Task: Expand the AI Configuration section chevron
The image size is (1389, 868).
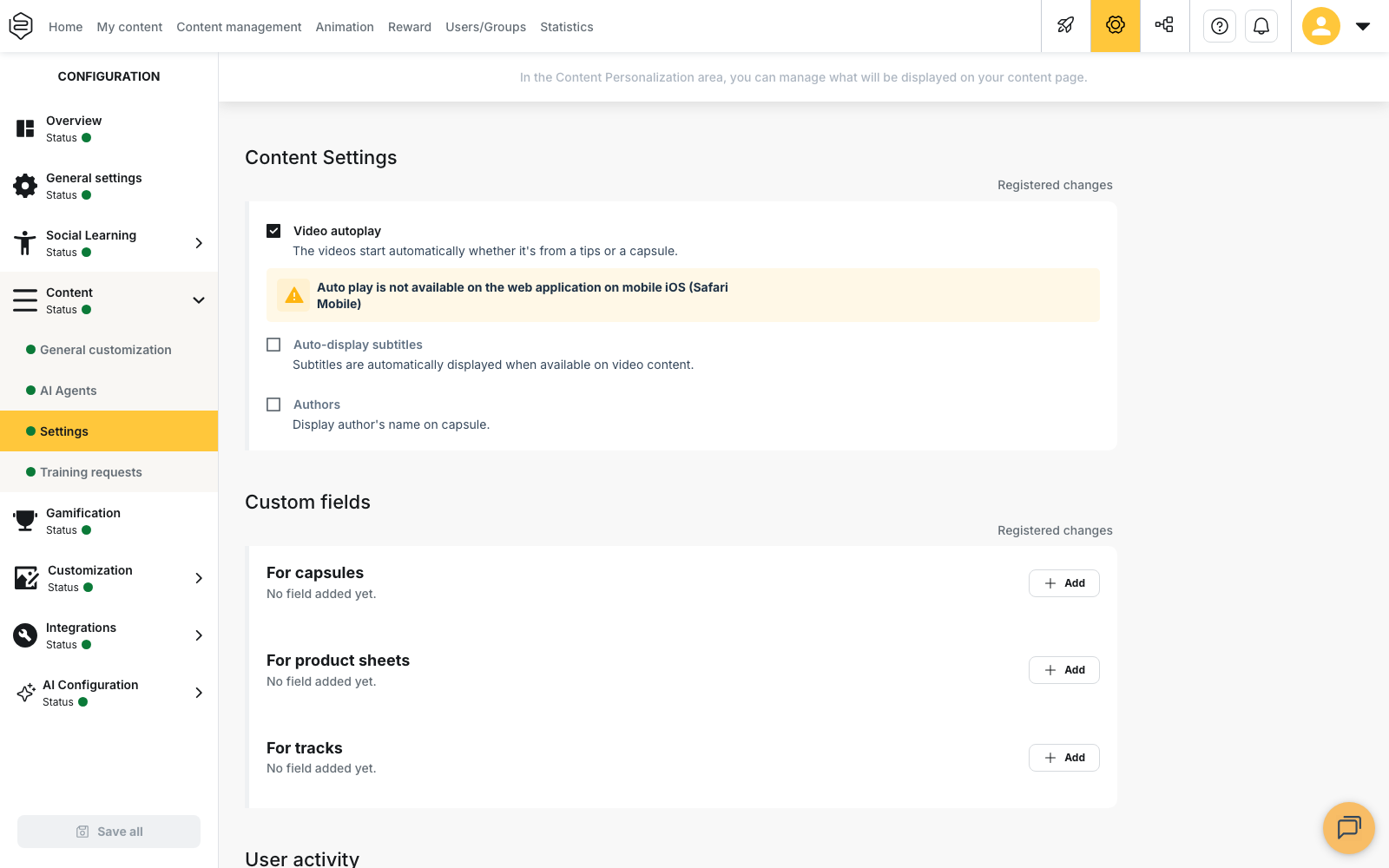Action: (x=199, y=693)
